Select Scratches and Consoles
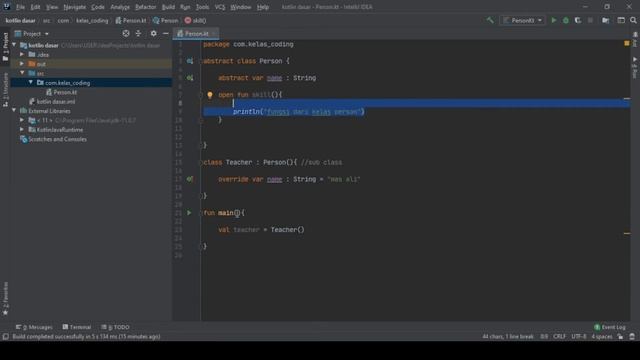The width and height of the screenshot is (640, 360). 53,139
